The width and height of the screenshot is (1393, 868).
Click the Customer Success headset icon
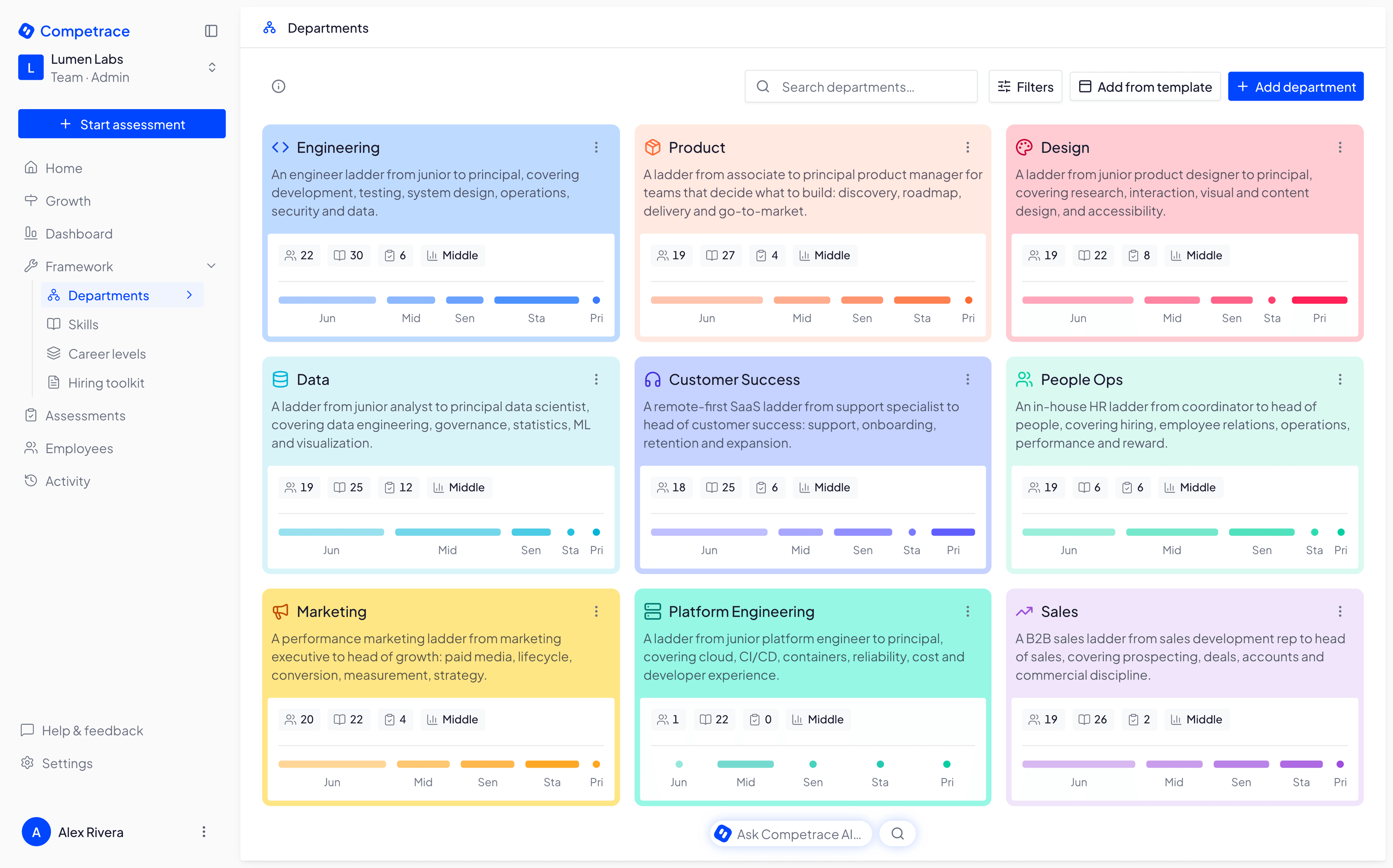coord(652,380)
